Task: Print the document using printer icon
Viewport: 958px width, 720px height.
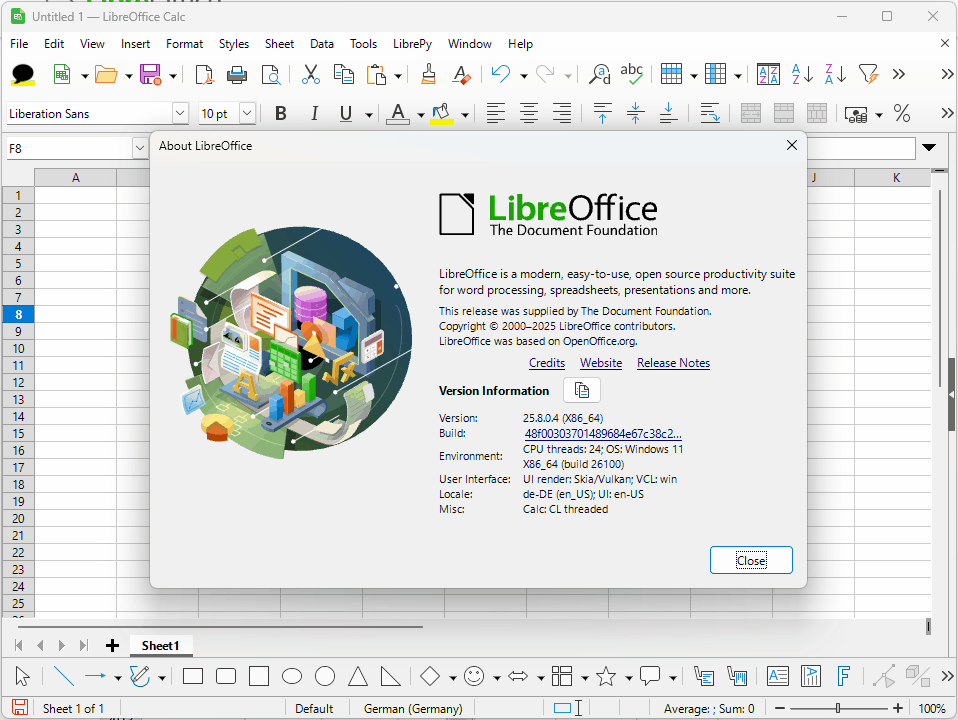Action: pyautogui.click(x=237, y=75)
